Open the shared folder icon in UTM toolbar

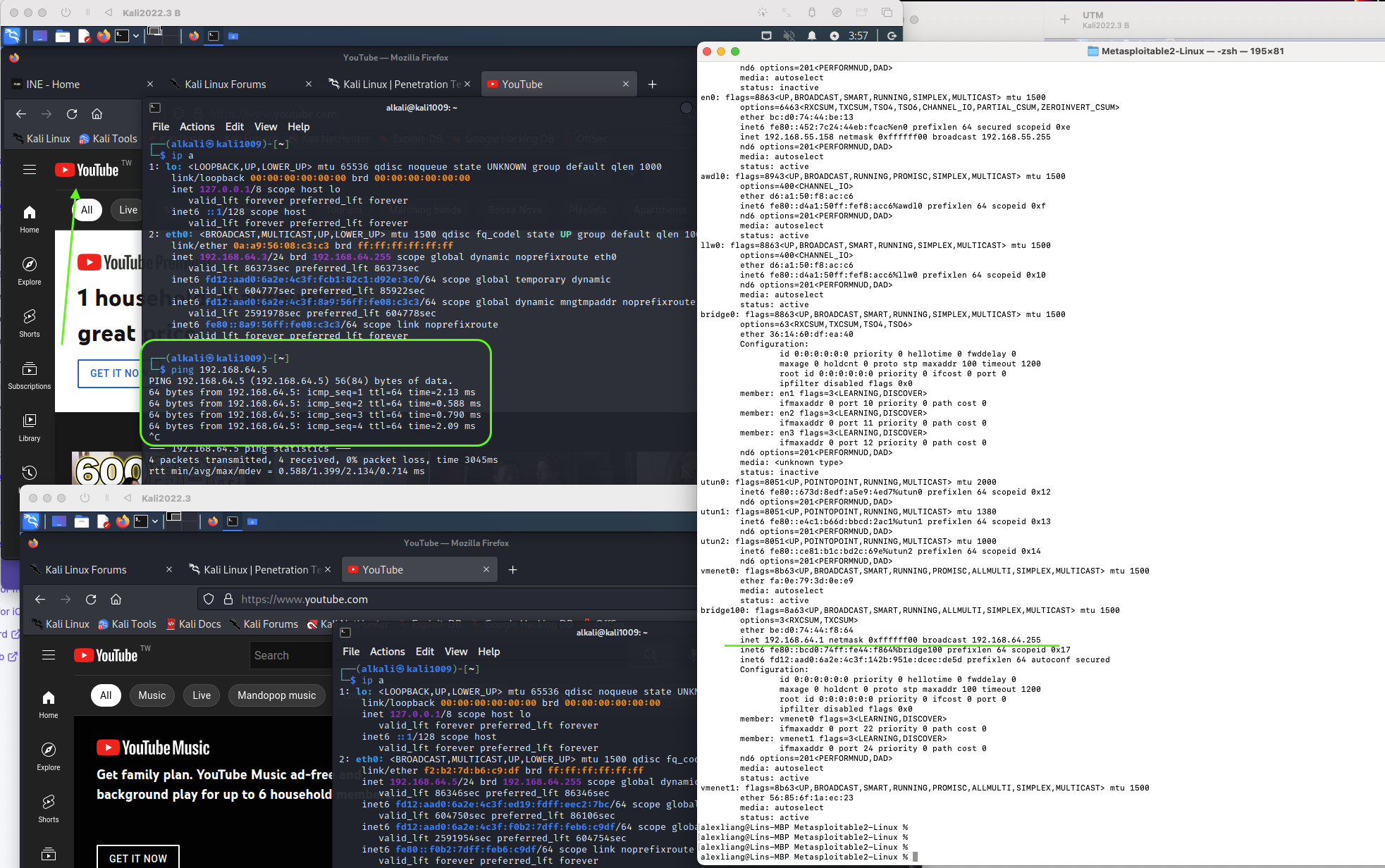coord(862,12)
